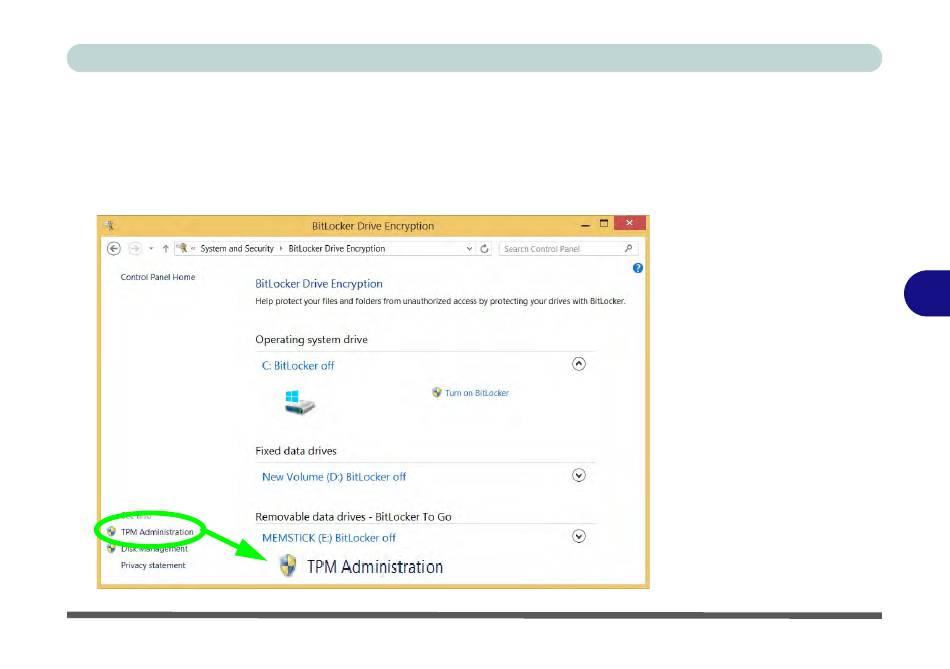Maximize the BitLocker Drive Encryption window
950x669 pixels.
click(x=603, y=223)
